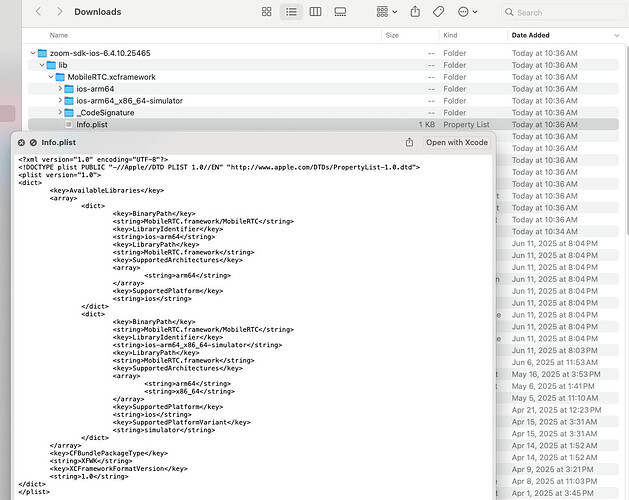Image resolution: width=629 pixels, height=500 pixels.
Task: Click the Share icon in Finder toolbar
Action: coord(415,12)
